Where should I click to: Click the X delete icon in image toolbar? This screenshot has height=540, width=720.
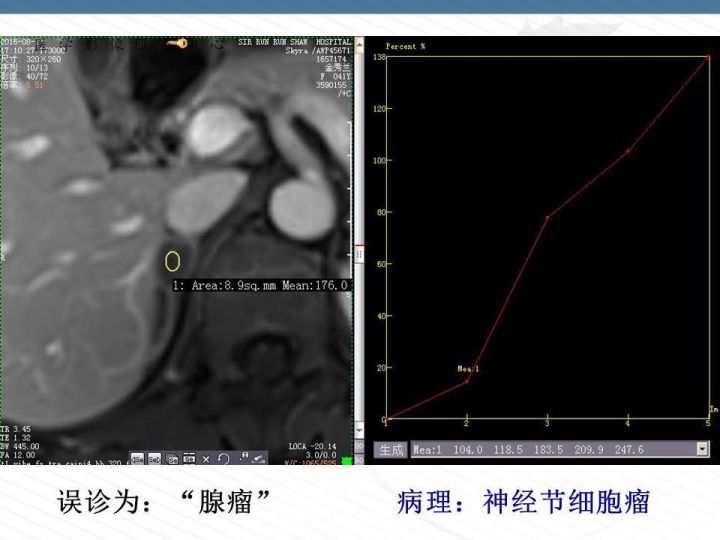206,459
